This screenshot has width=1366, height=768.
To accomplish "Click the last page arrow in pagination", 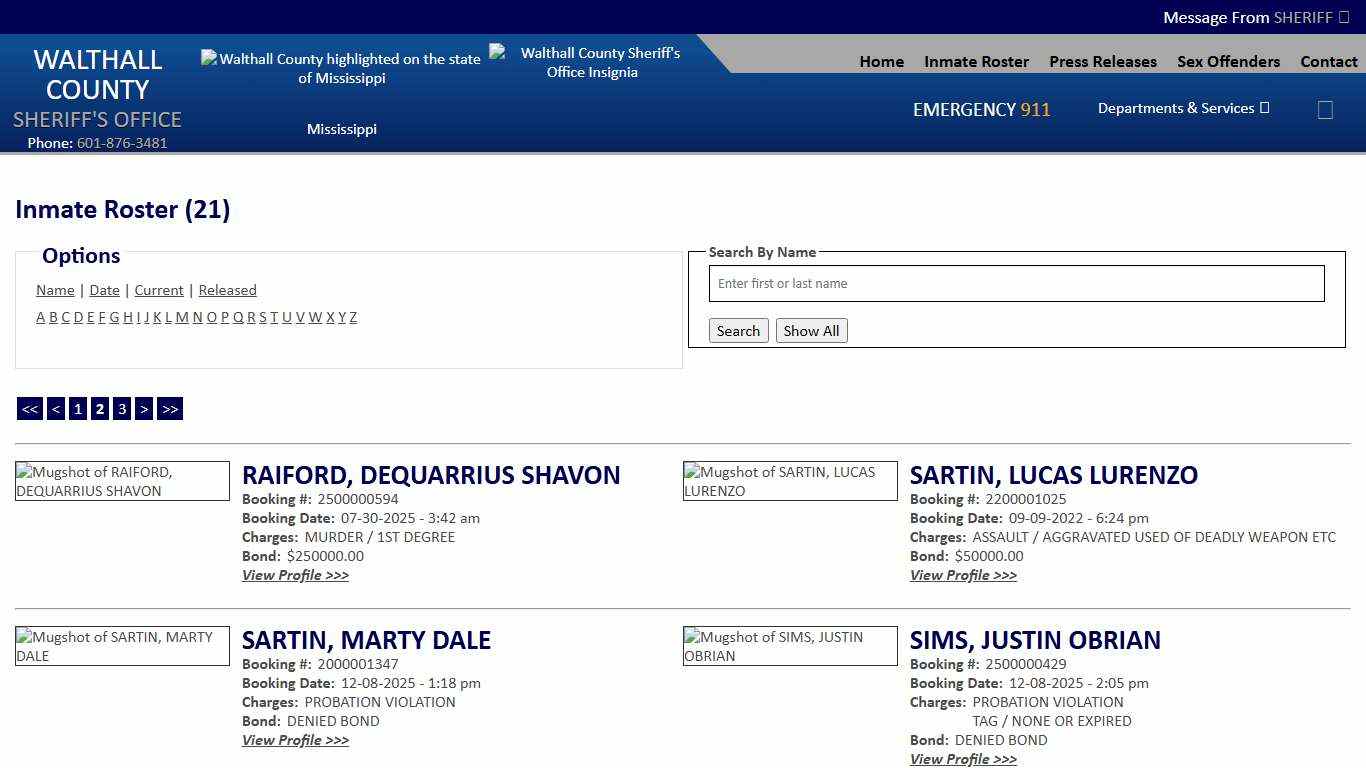I will click(169, 408).
